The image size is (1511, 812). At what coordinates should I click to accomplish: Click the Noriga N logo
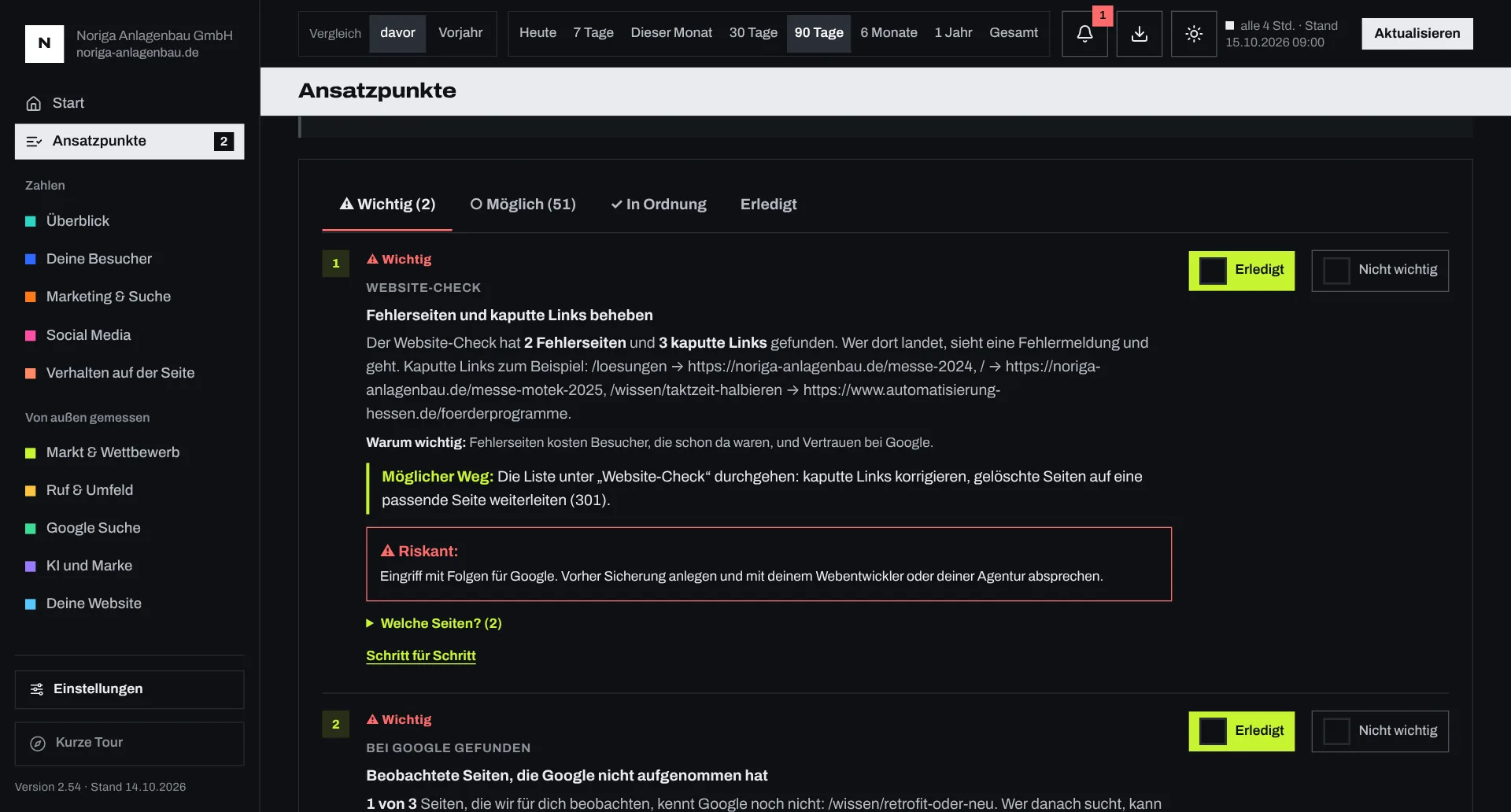(x=44, y=43)
